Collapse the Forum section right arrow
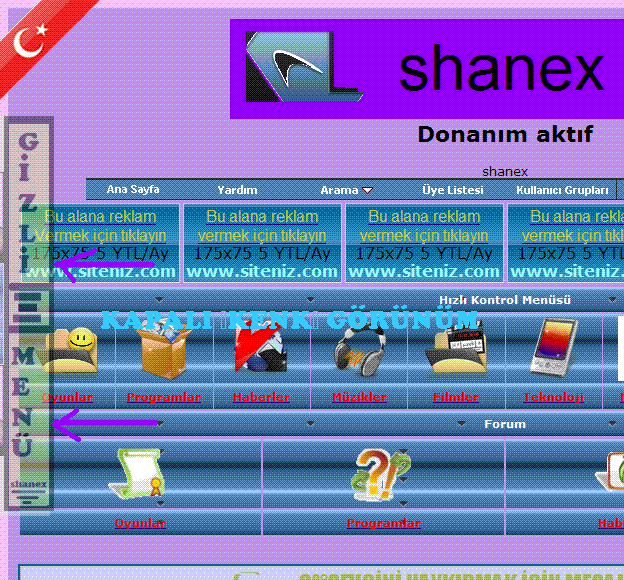The image size is (624, 580). [x=612, y=424]
